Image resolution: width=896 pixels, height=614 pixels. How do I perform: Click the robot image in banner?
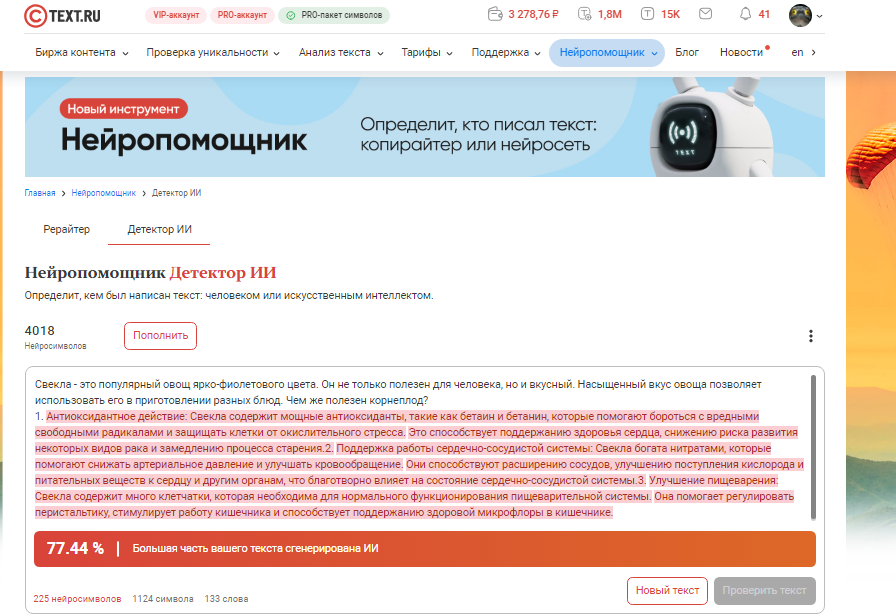click(710, 127)
